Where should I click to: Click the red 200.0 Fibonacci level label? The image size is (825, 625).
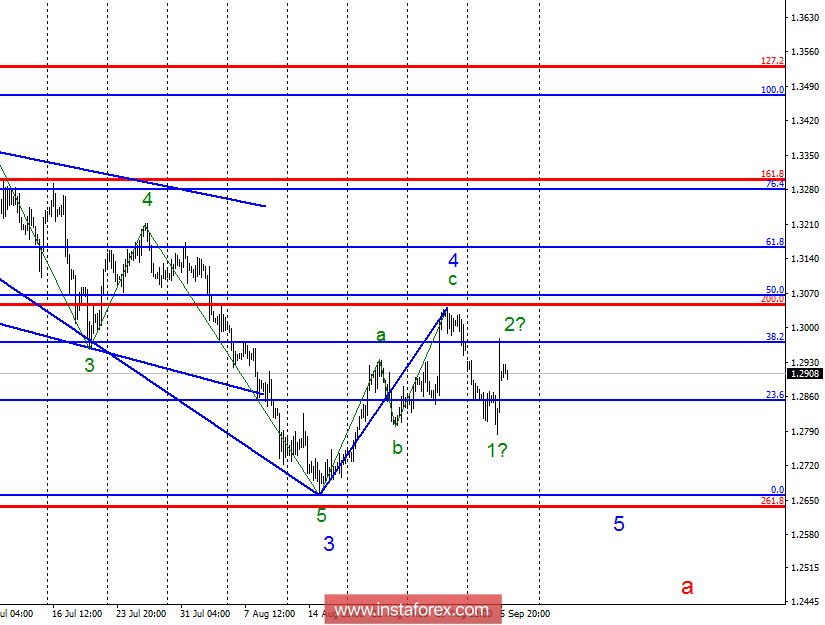coord(772,299)
